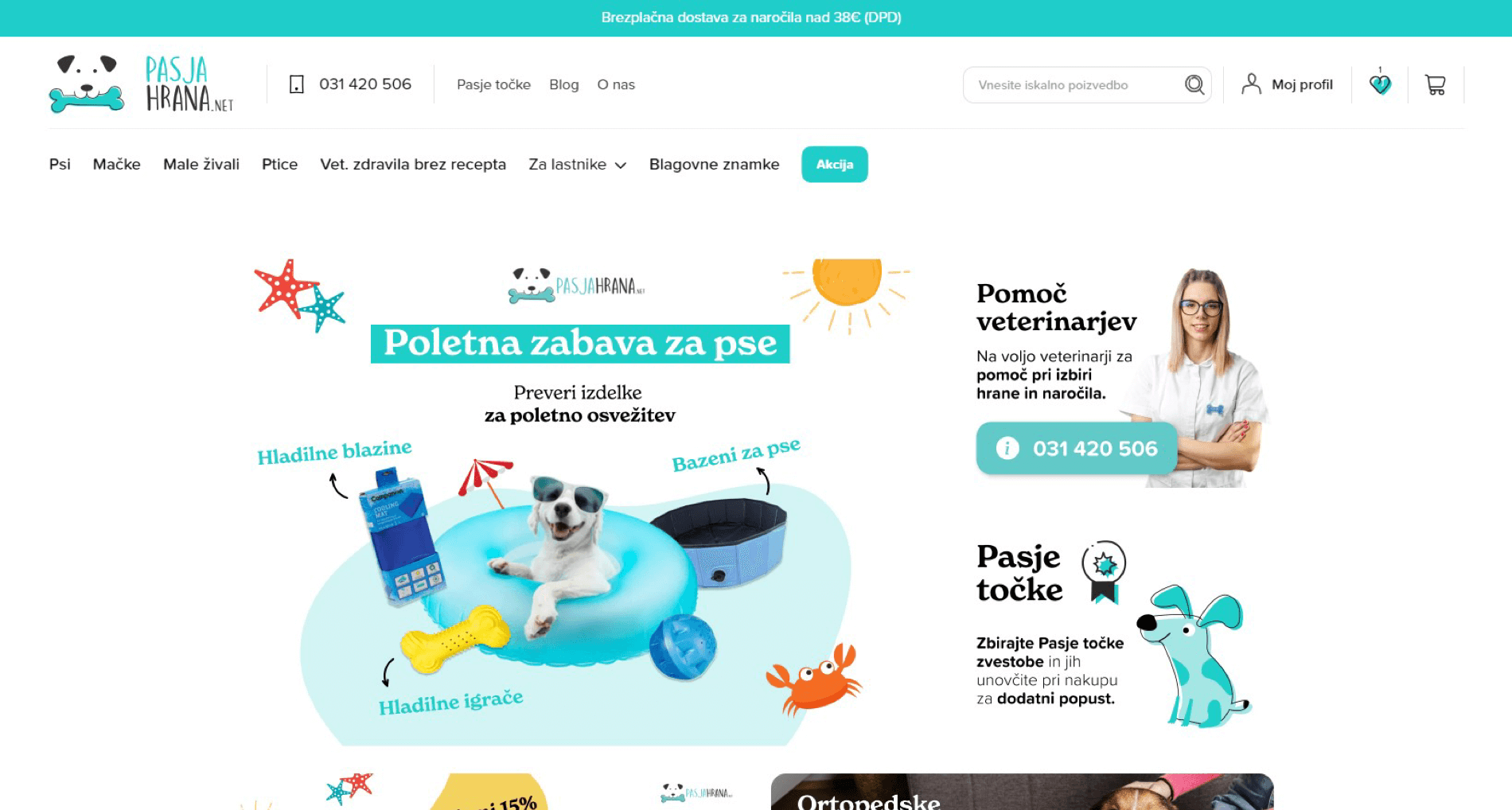Screen dimensions: 1512x810
Task: Open the Blog link
Action: tap(564, 84)
